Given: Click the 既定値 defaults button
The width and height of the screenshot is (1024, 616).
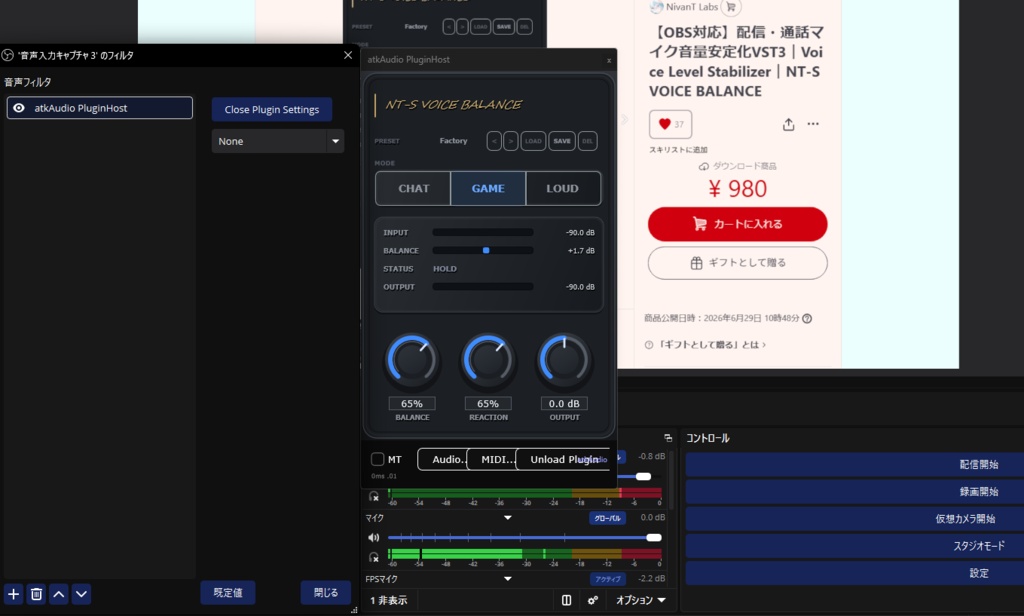Looking at the screenshot, I should click(x=228, y=592).
